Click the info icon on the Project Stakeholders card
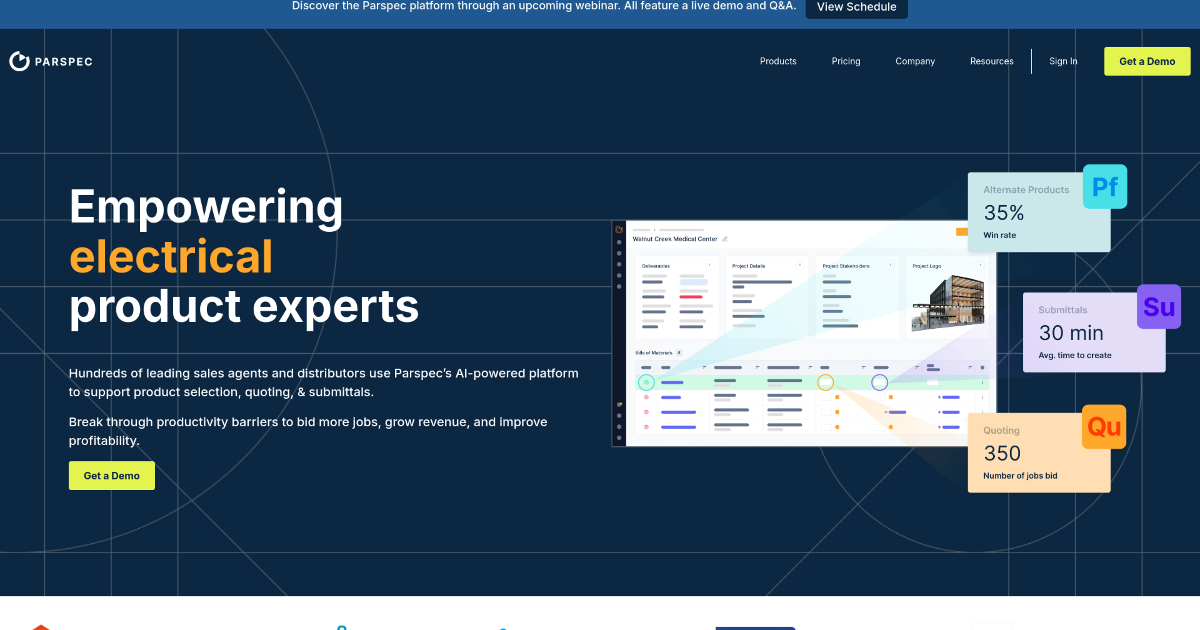Viewport: 1200px width, 630px height. (891, 265)
